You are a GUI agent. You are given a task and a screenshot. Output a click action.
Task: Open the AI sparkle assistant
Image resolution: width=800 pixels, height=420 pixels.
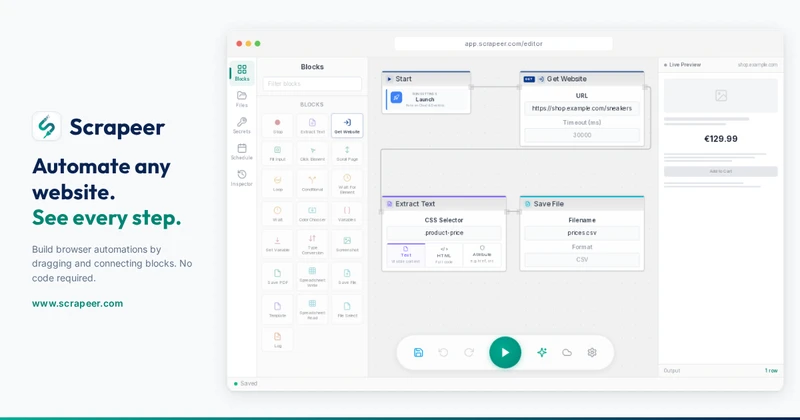point(542,353)
